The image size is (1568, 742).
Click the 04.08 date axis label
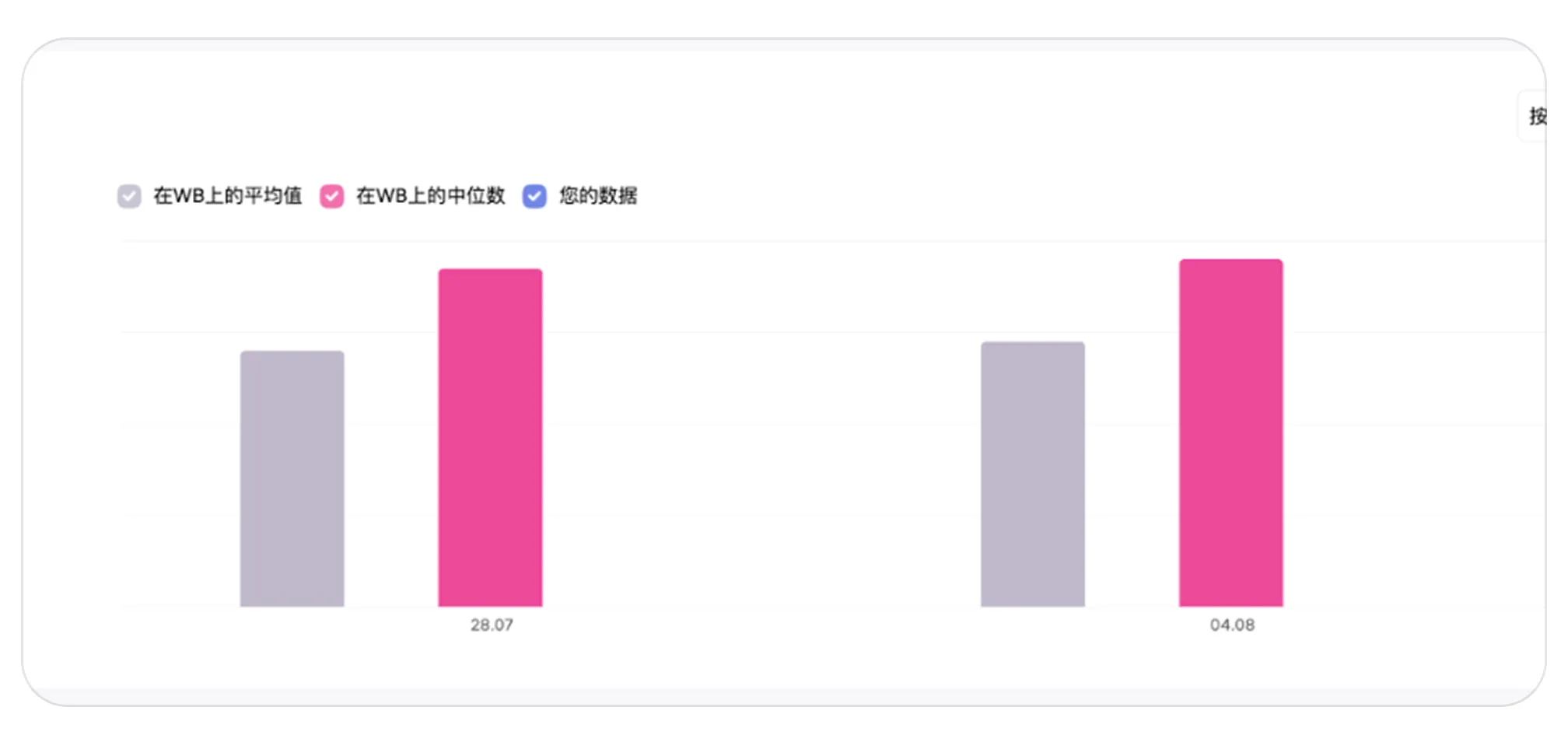1232,625
